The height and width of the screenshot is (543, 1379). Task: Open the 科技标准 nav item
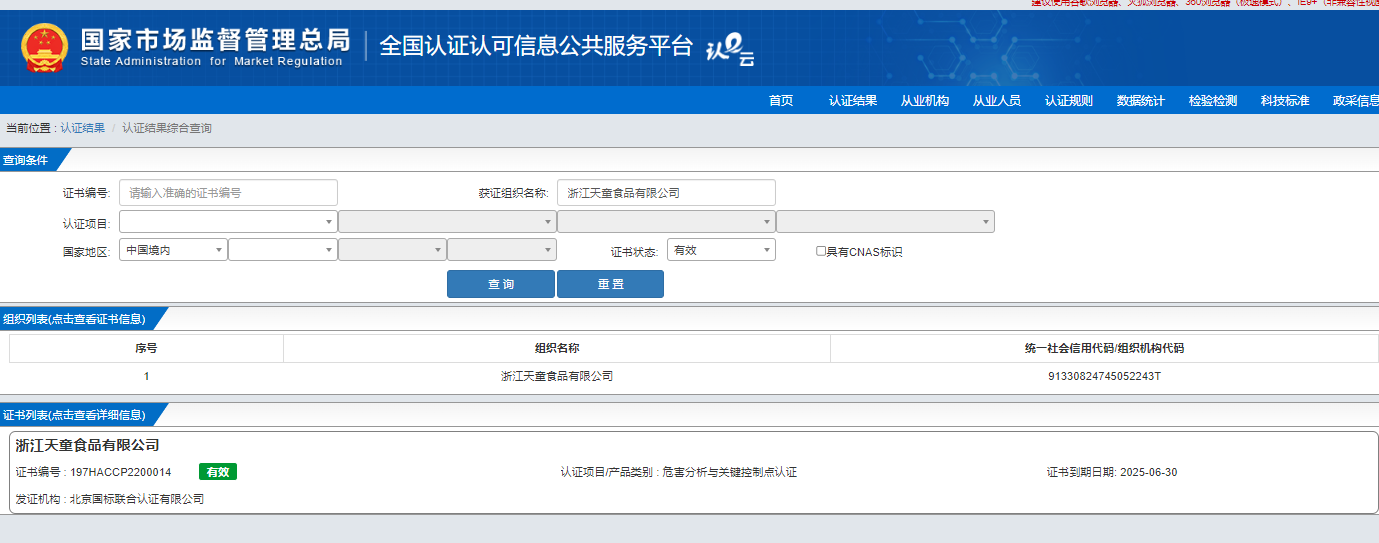click(x=1285, y=101)
